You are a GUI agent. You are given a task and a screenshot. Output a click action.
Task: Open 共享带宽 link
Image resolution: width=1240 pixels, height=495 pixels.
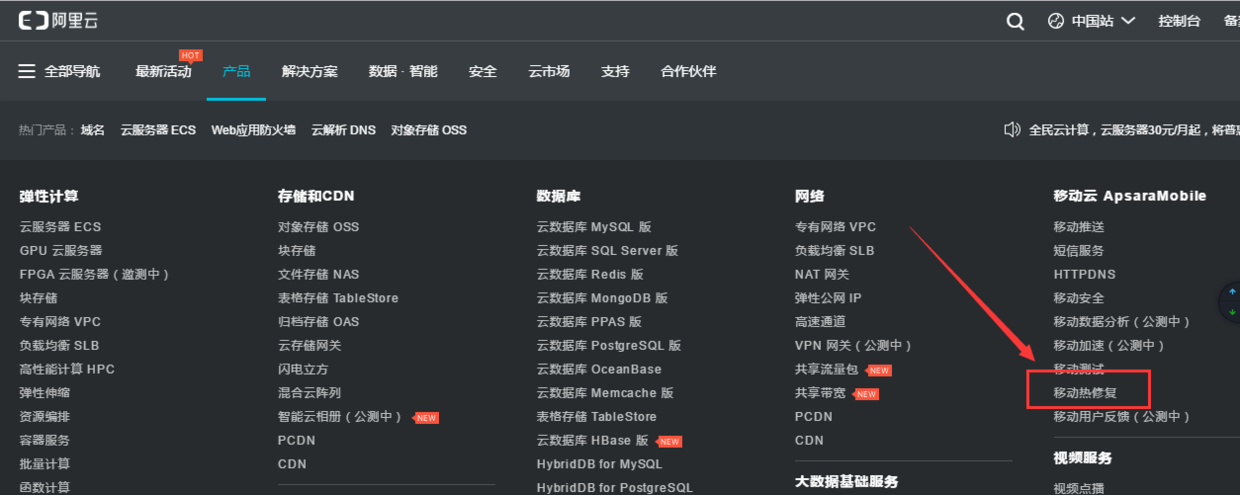pos(820,393)
